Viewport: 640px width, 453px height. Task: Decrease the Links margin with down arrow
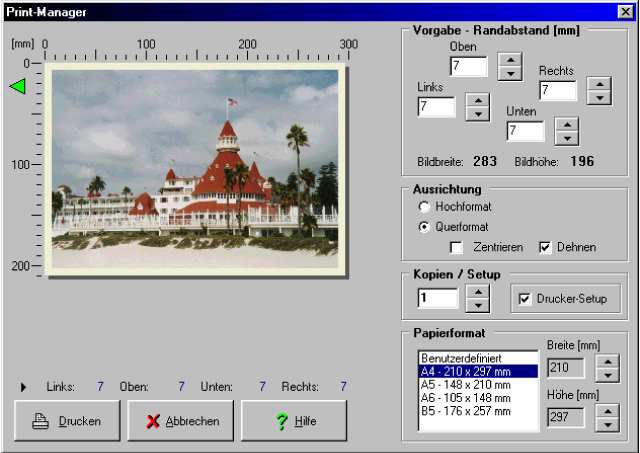[x=478, y=112]
